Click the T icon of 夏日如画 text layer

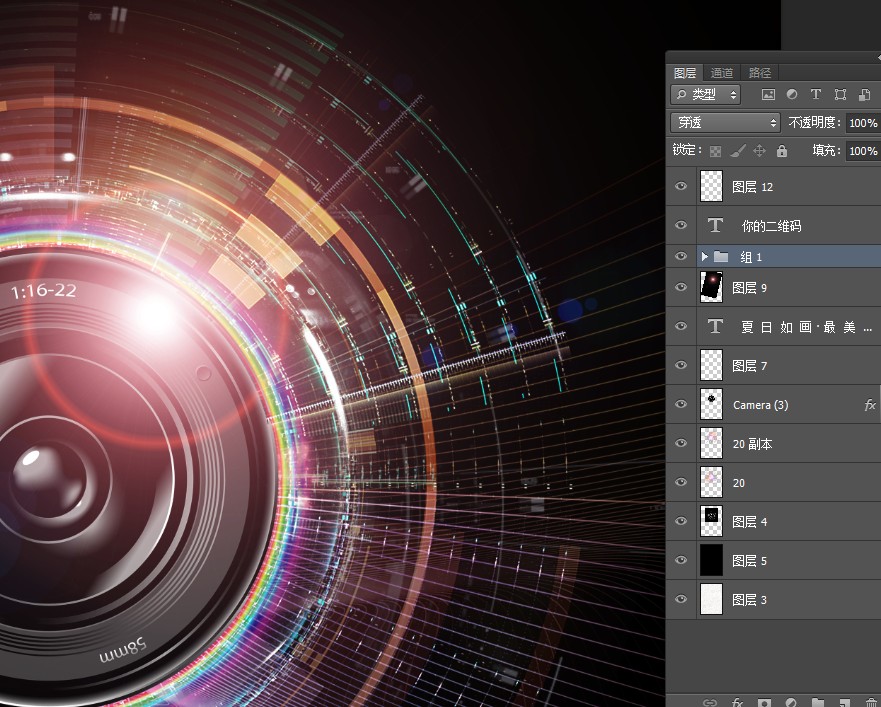point(715,326)
